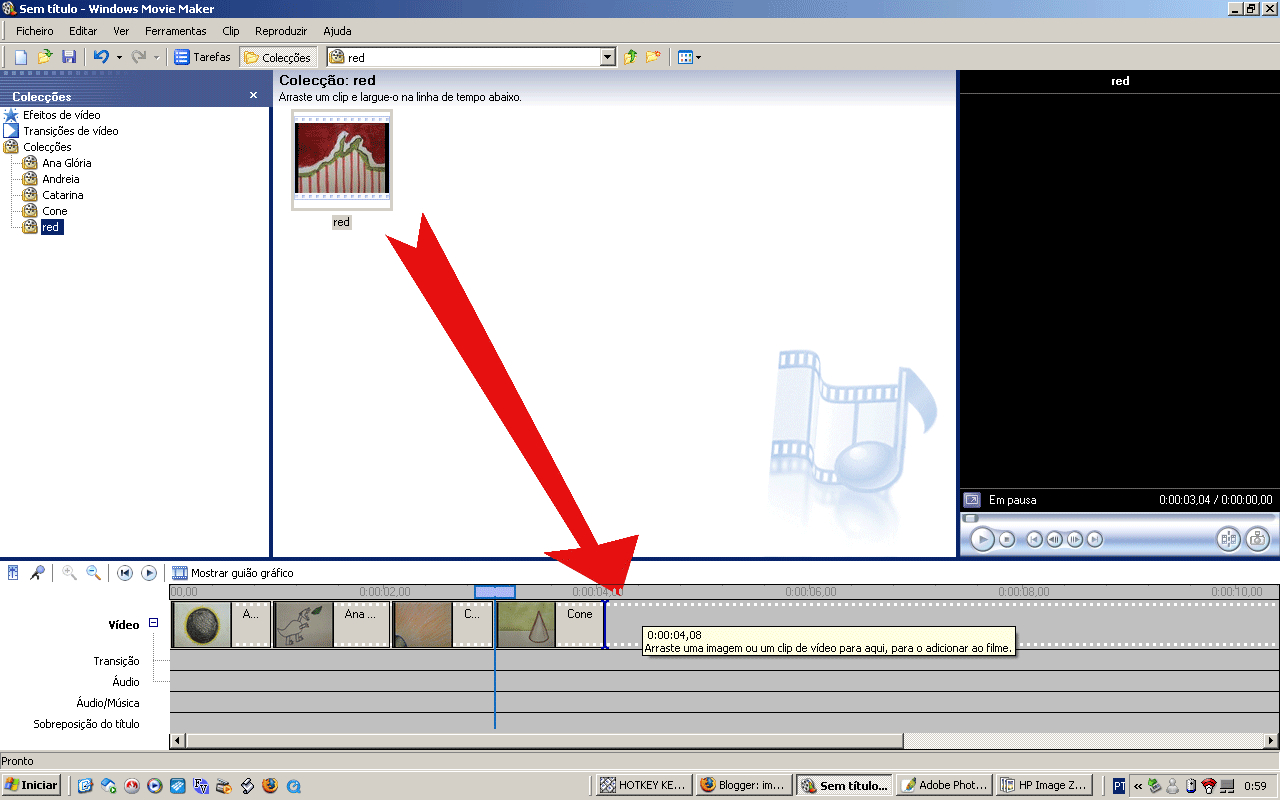Open the Editar menu
The width and height of the screenshot is (1280, 800).
pyautogui.click(x=83, y=31)
